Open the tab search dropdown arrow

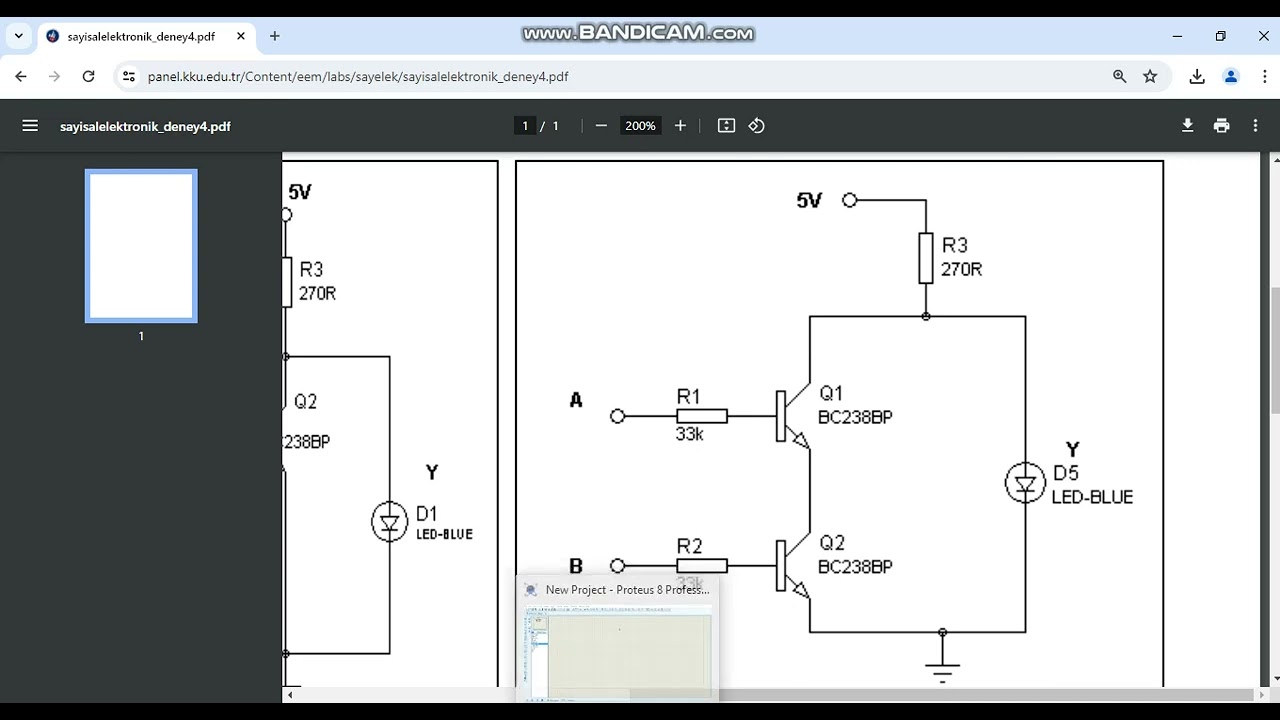pos(18,36)
